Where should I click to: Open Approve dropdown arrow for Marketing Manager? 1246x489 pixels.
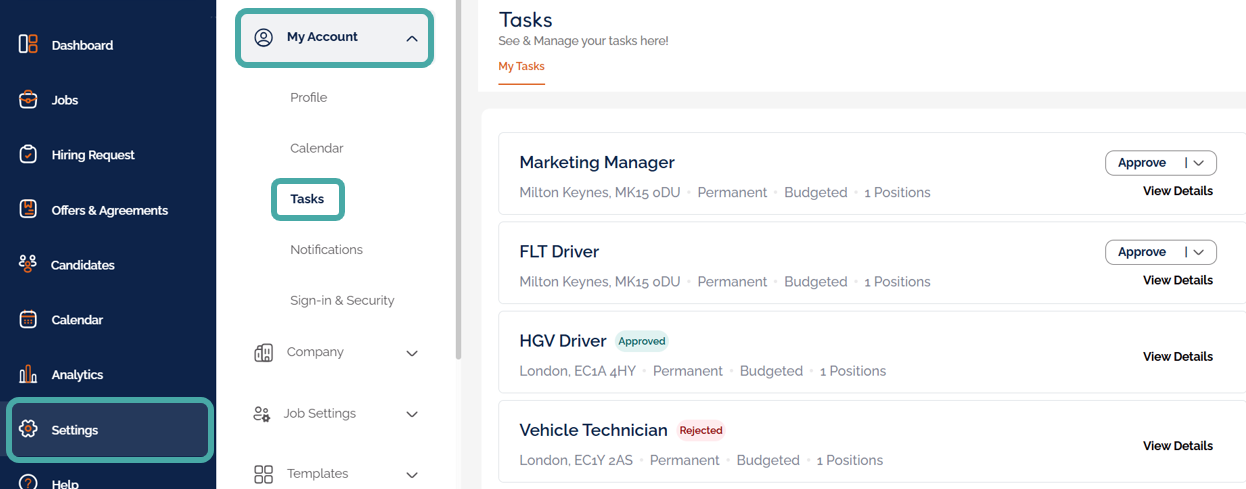[1199, 163]
